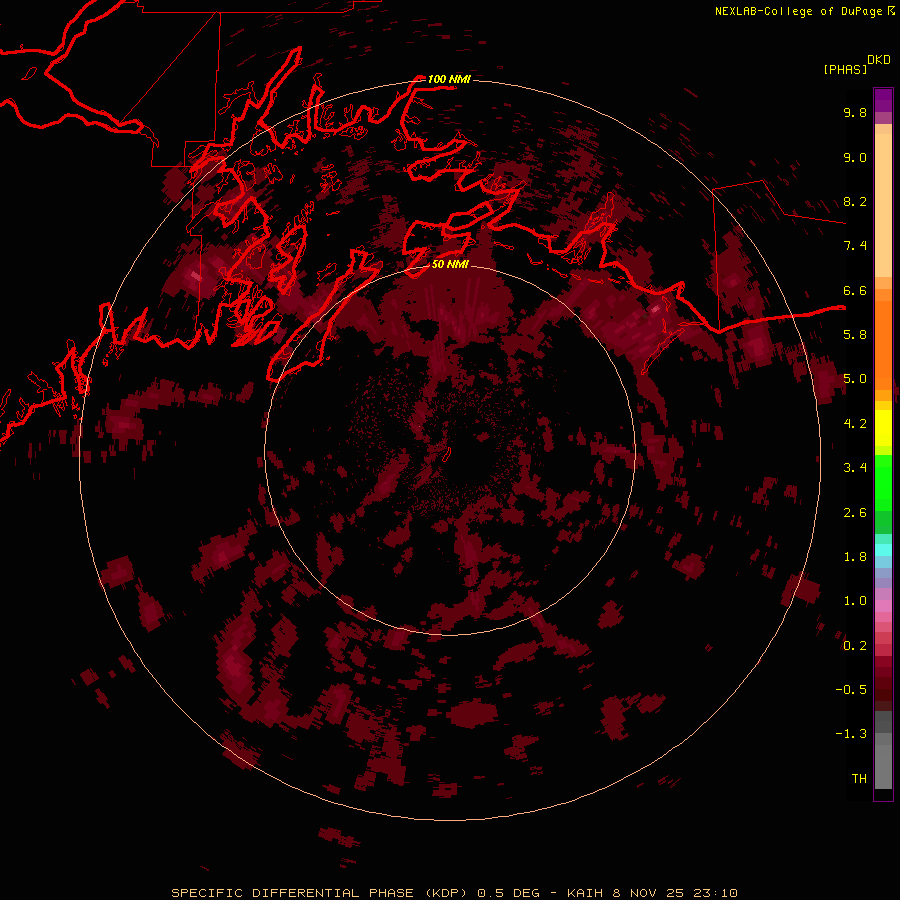Click the 4.2 scale value
Screen dimensions: 900x900
pos(855,424)
